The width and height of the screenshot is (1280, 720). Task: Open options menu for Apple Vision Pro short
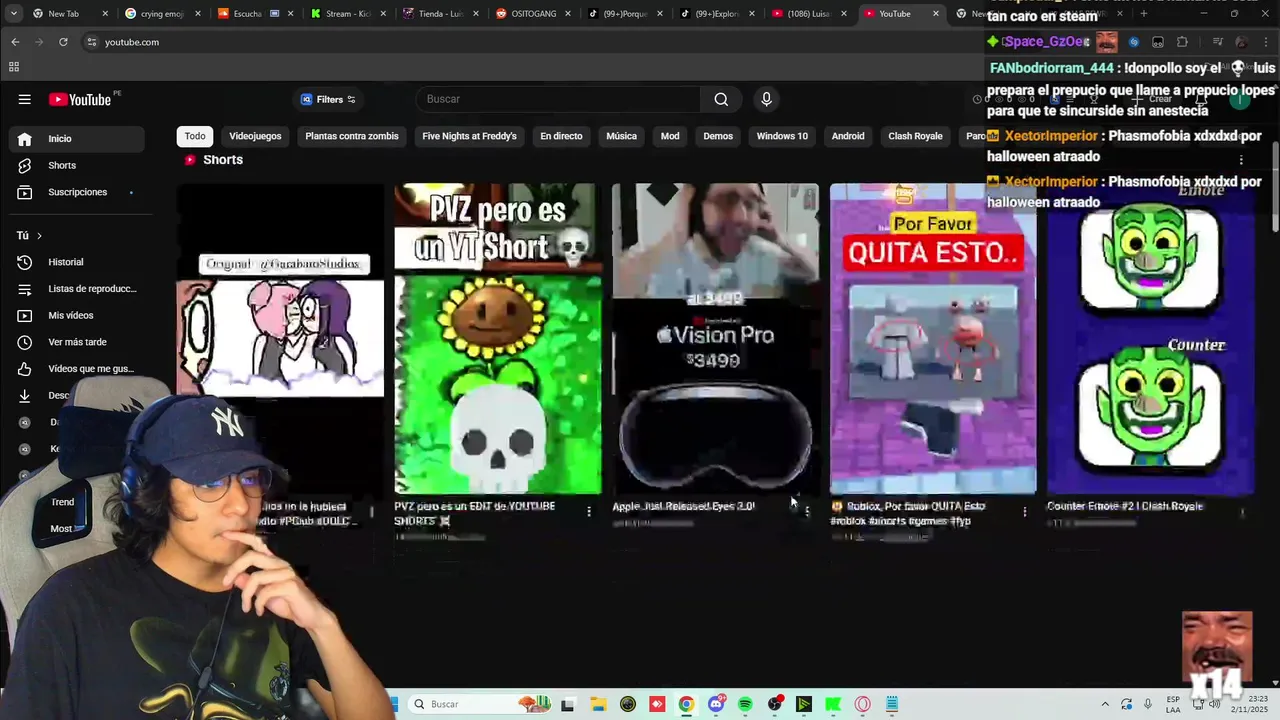[807, 512]
